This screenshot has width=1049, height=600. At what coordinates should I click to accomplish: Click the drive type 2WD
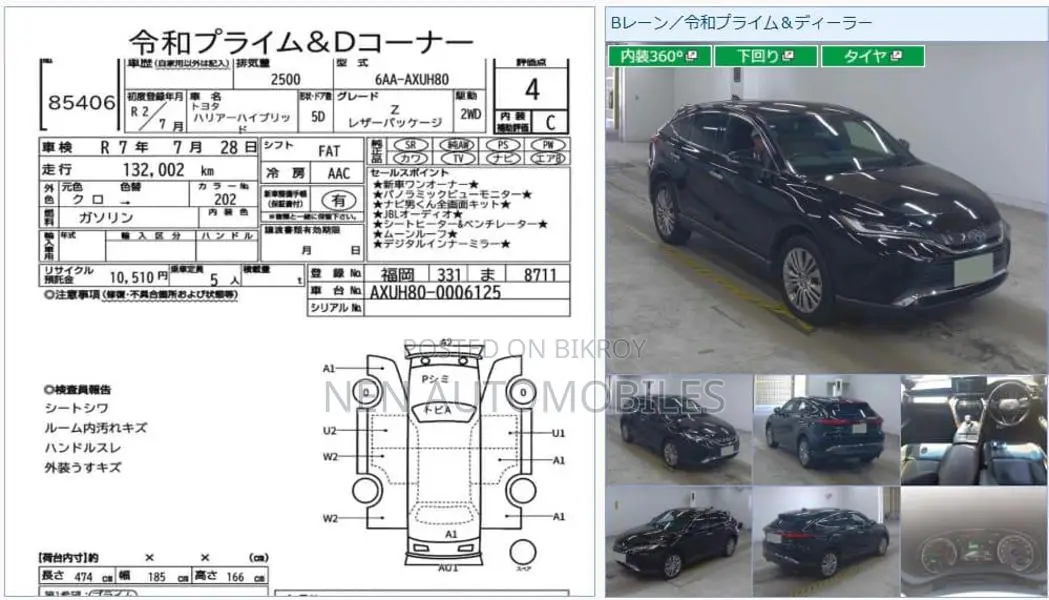point(470,114)
